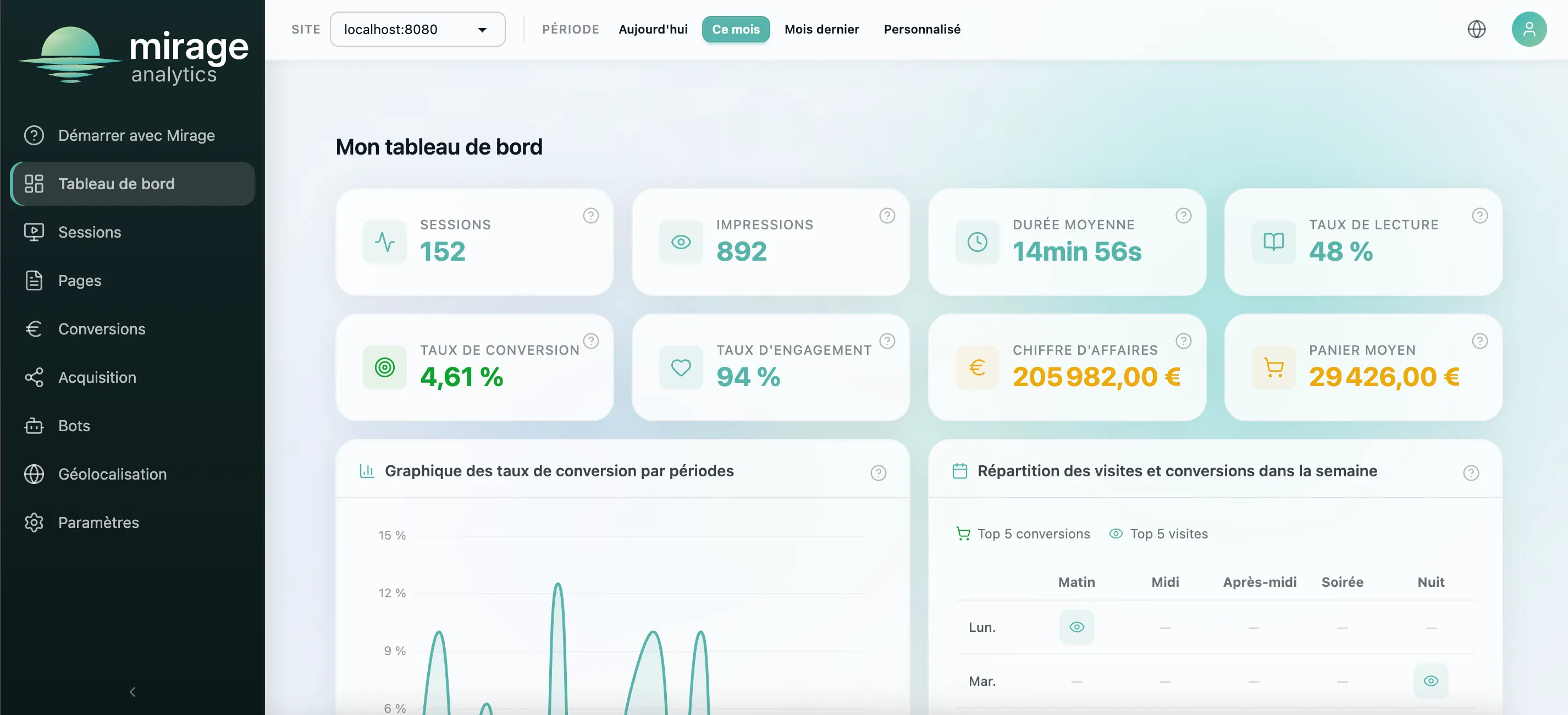The height and width of the screenshot is (715, 1568).
Task: Click the Acquisition share icon
Action: point(34,377)
